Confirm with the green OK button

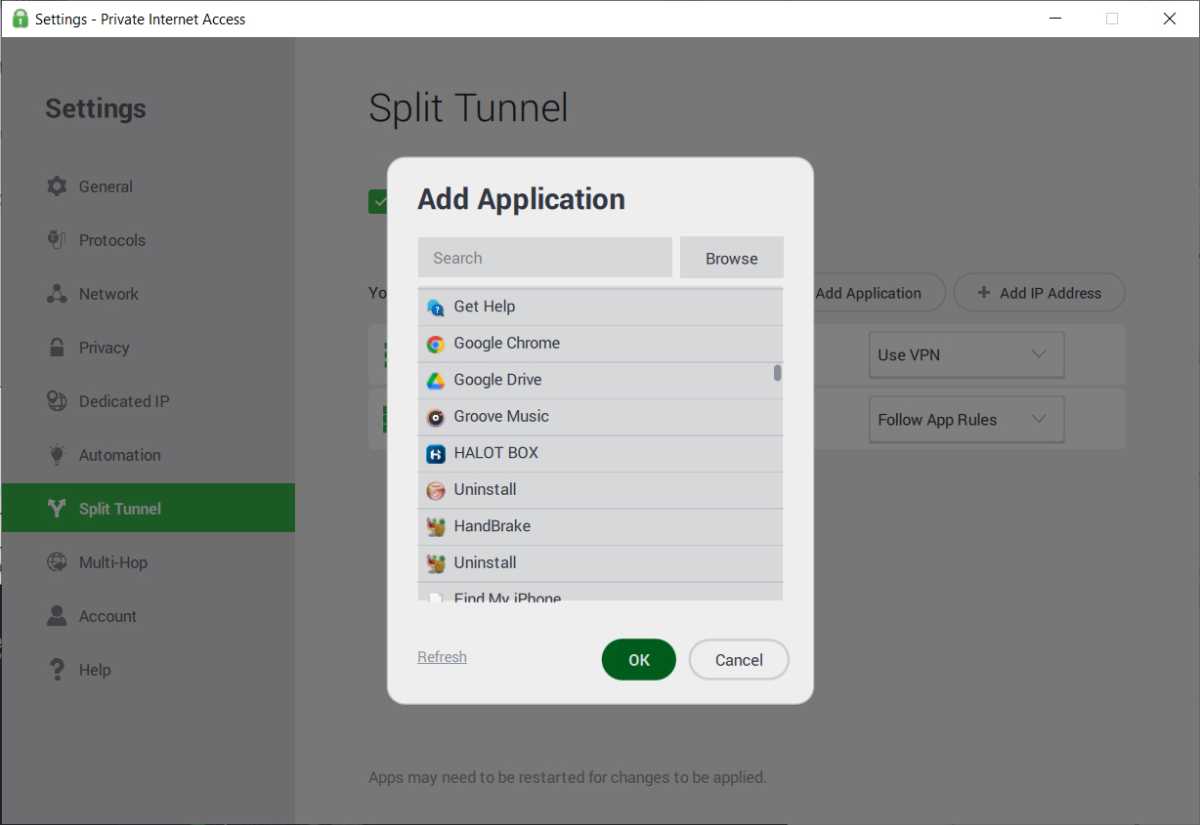pos(639,660)
